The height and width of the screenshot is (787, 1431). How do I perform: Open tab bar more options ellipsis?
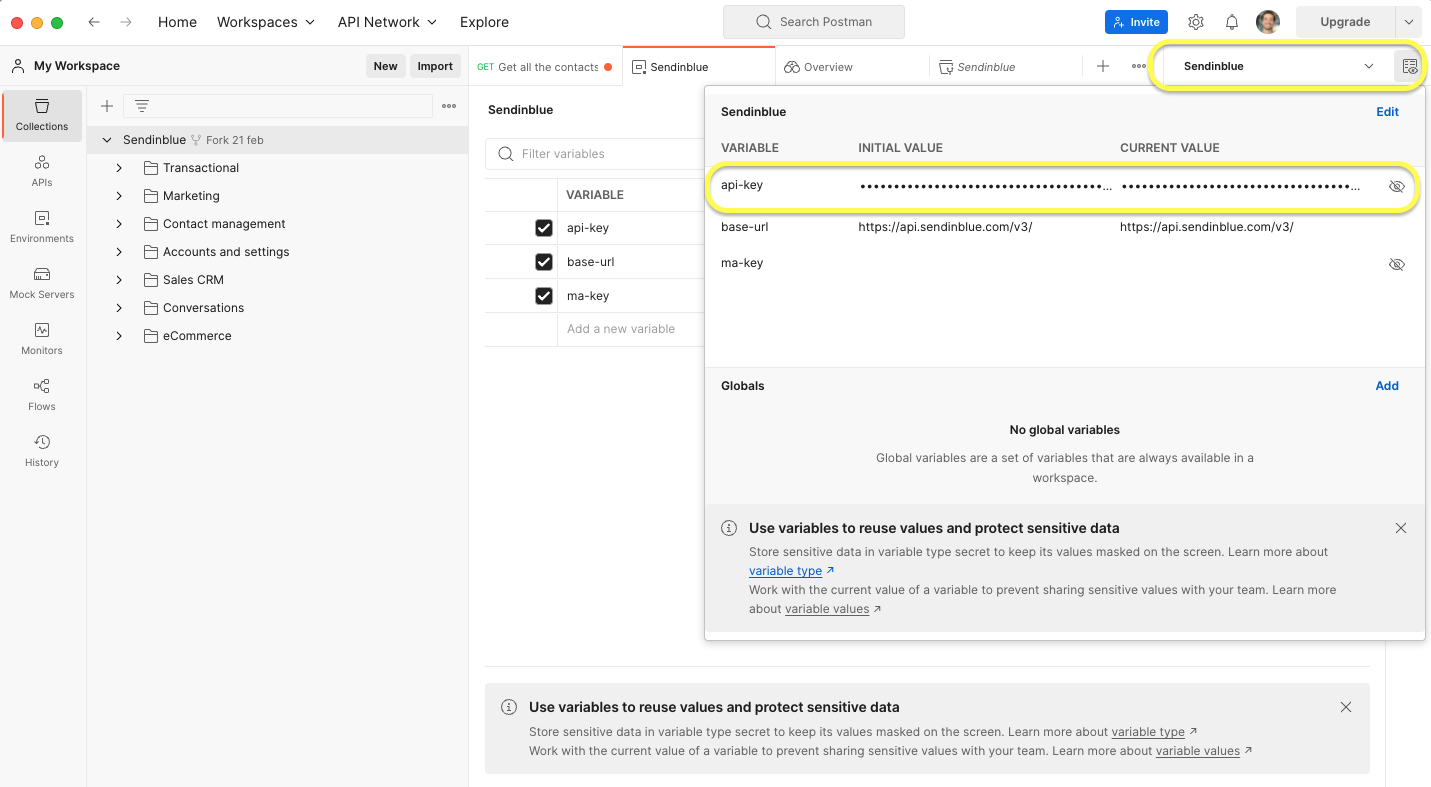pyautogui.click(x=1139, y=66)
